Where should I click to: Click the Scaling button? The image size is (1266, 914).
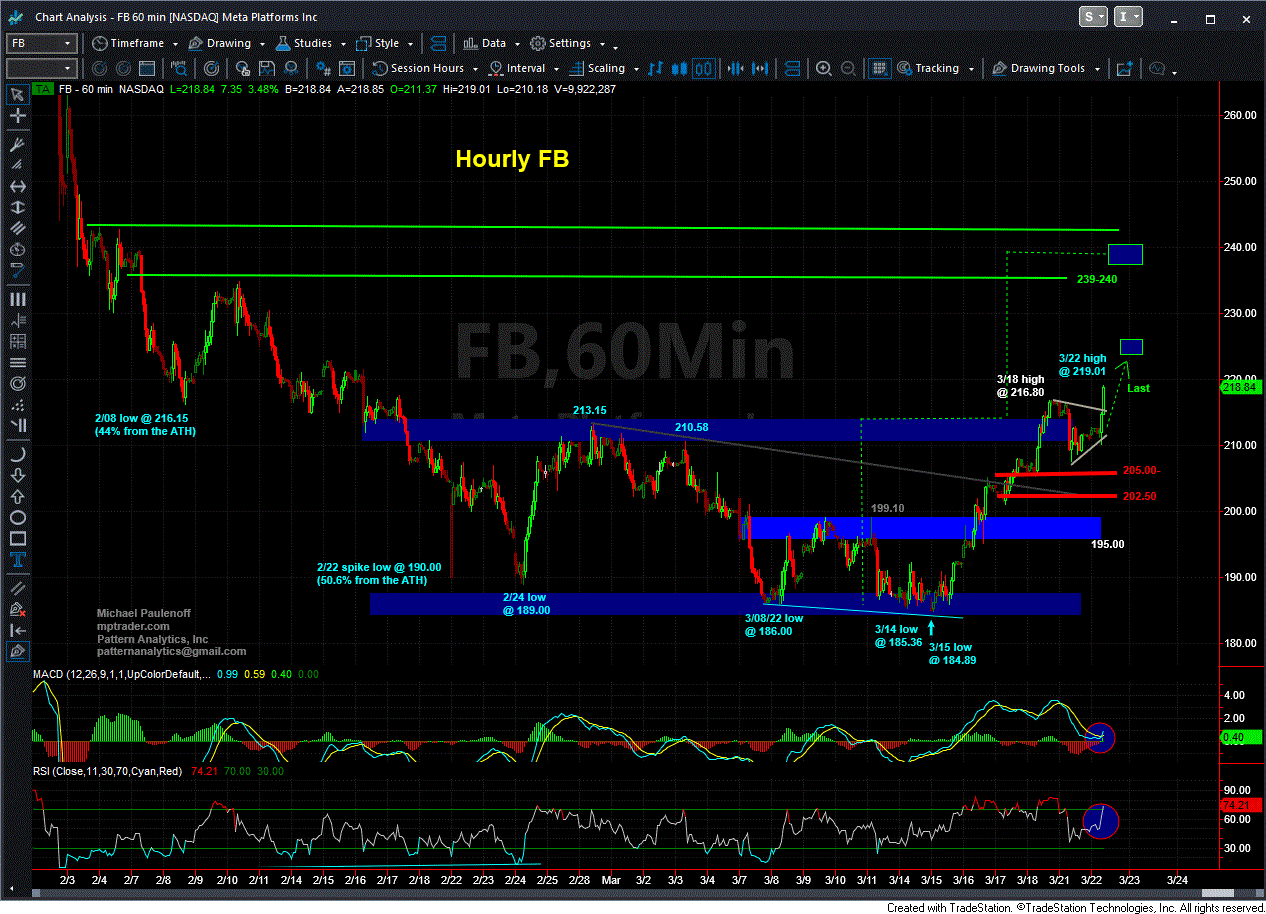pos(597,68)
